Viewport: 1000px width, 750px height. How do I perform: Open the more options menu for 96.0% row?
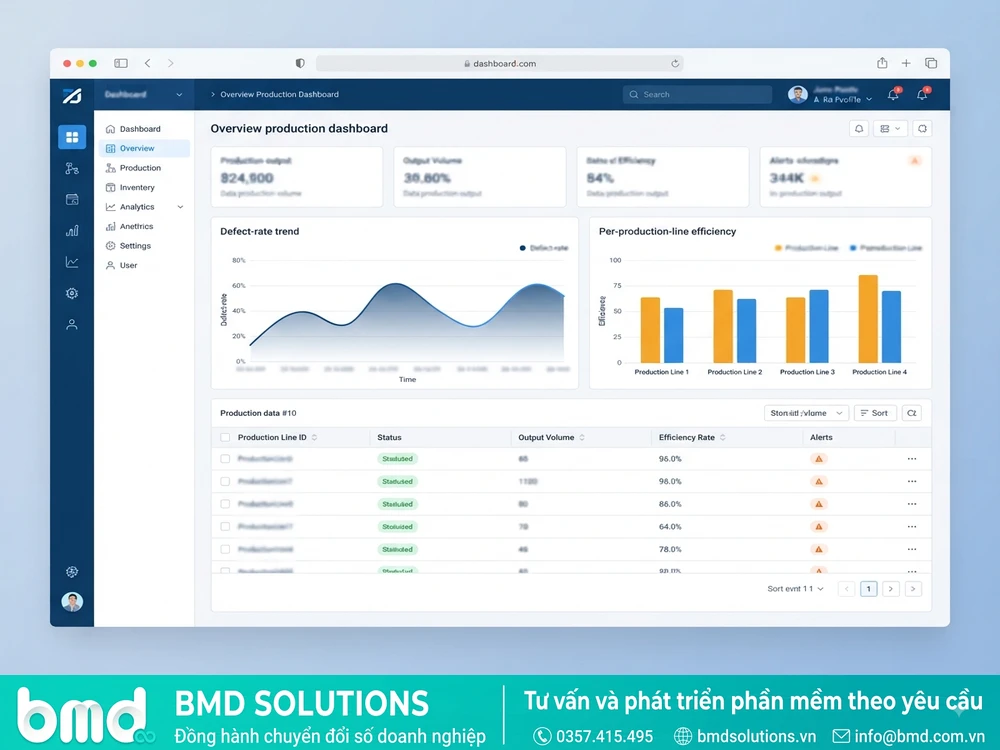coord(912,459)
